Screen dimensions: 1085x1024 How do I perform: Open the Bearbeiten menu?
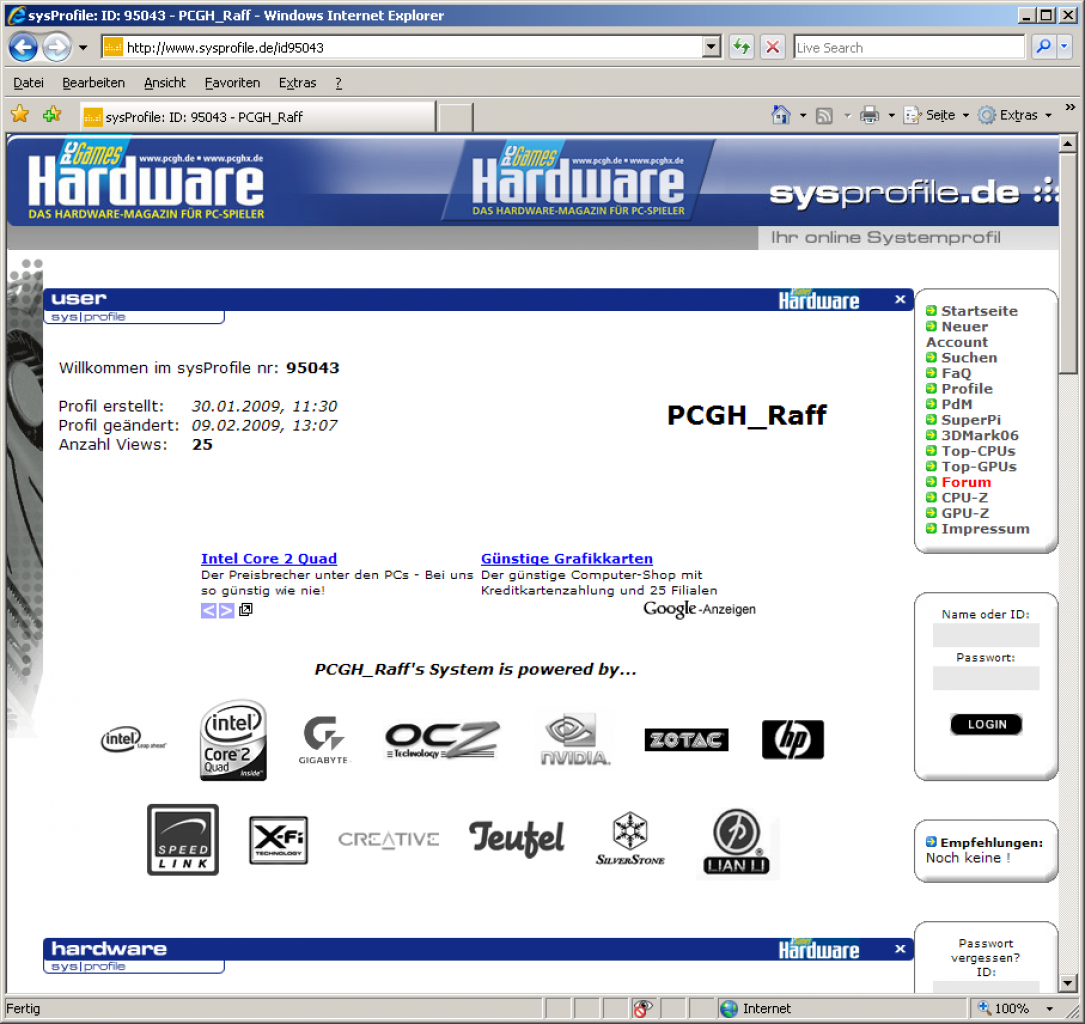coord(93,83)
